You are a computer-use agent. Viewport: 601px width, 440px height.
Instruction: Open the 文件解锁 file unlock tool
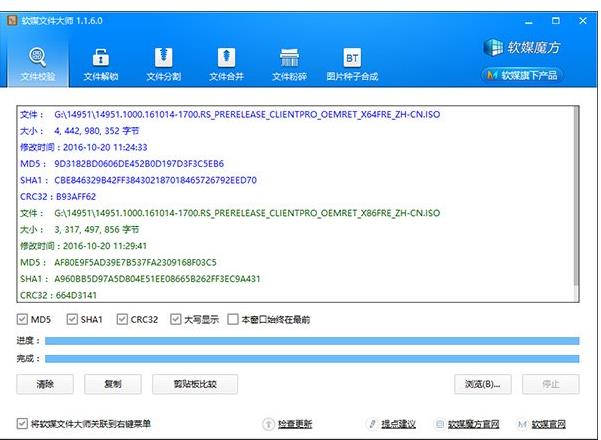(101, 64)
